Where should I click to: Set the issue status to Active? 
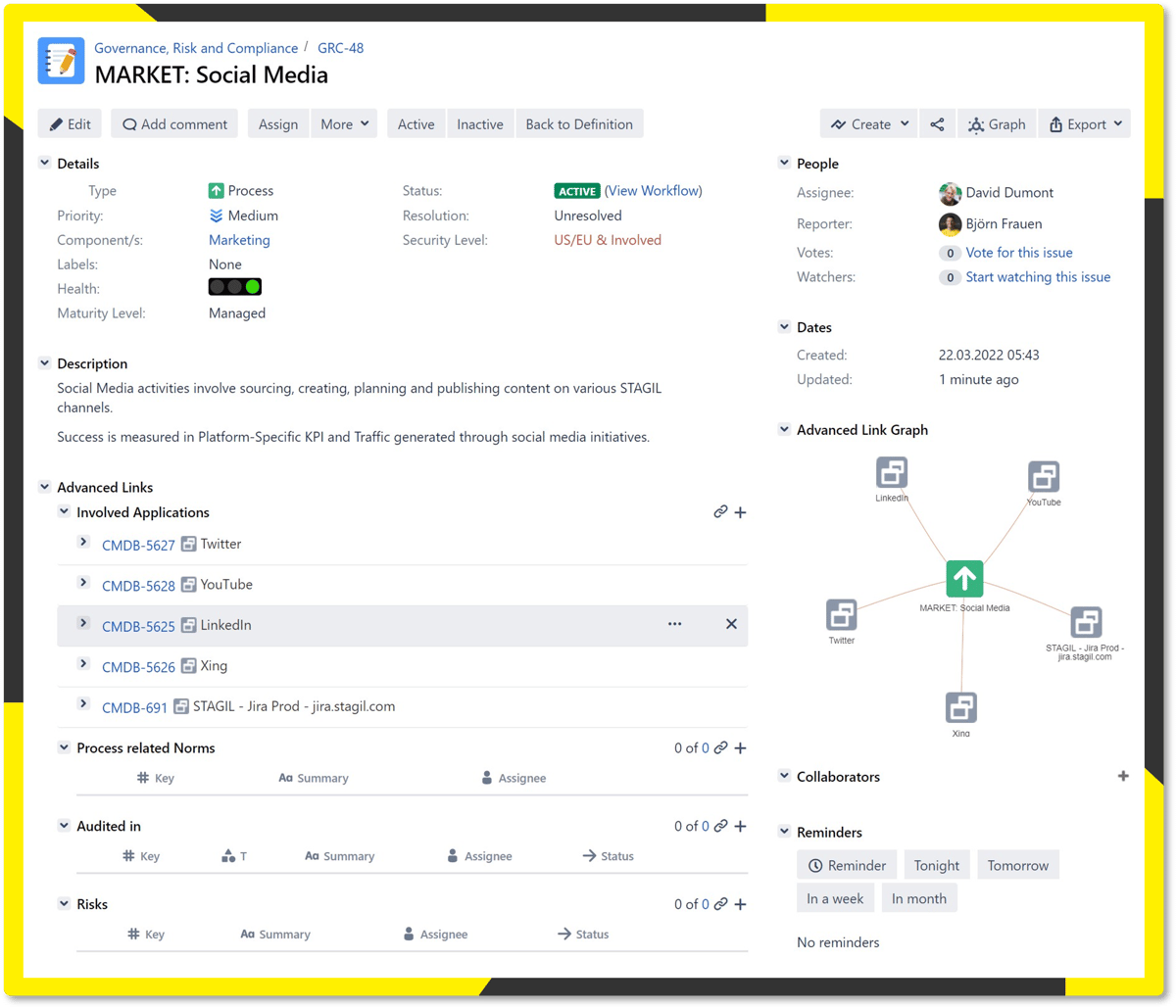416,124
